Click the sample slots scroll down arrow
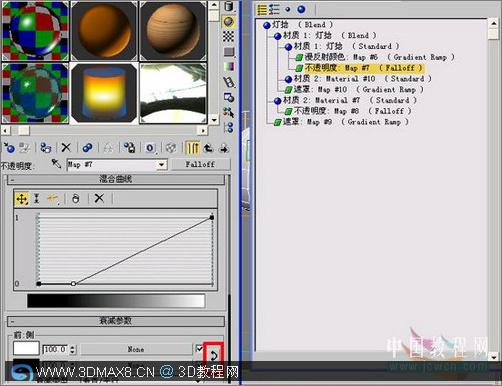Image resolution: width=502 pixels, height=386 pixels. (x=214, y=119)
